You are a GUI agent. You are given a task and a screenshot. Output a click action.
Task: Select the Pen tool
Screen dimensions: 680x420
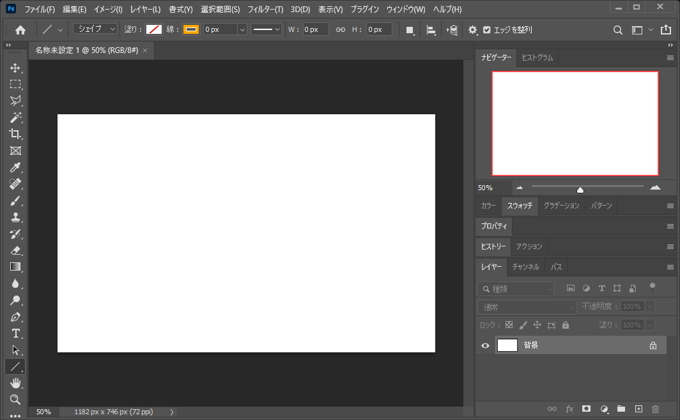point(15,317)
